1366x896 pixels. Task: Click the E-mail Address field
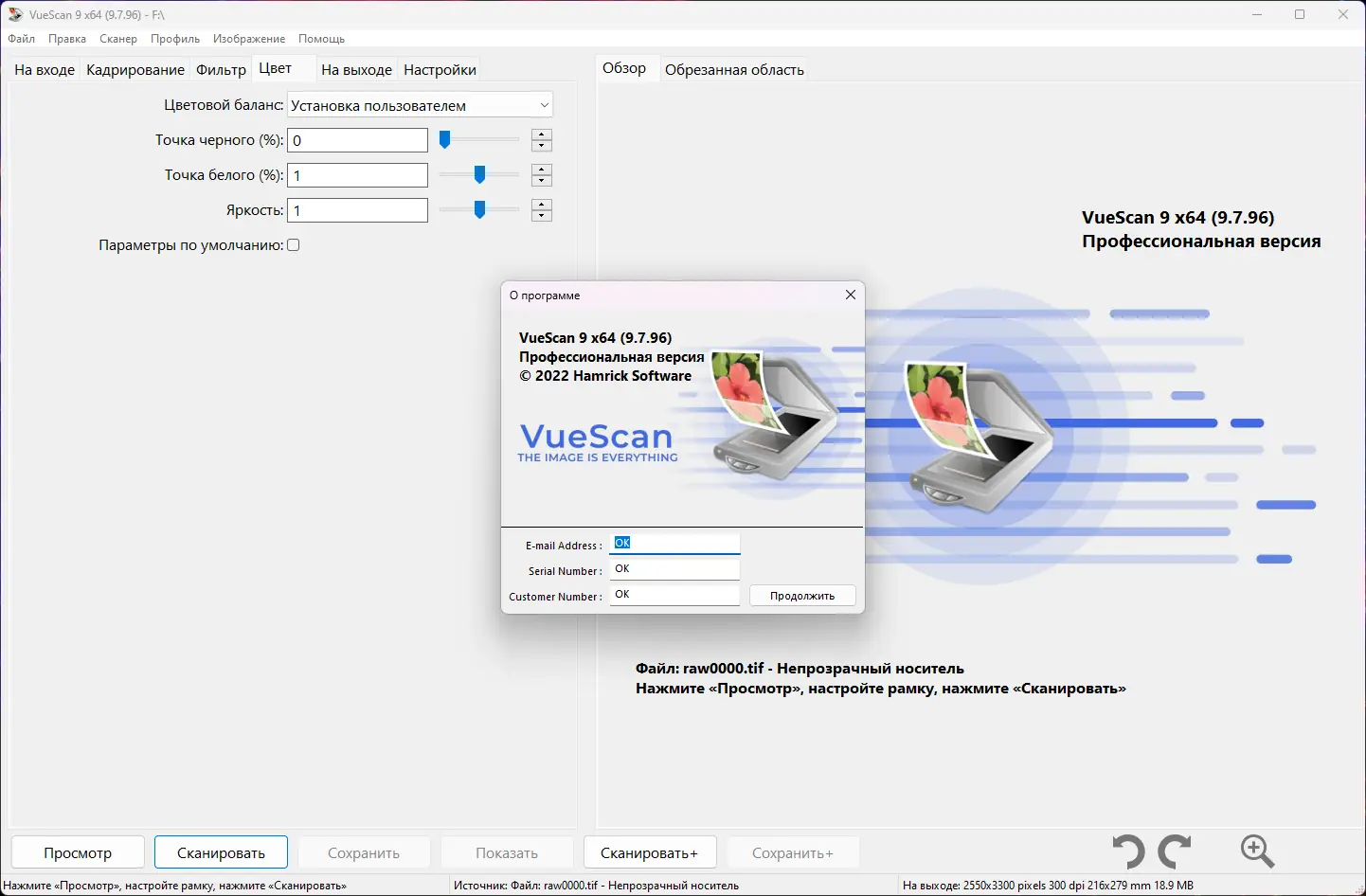pos(674,544)
